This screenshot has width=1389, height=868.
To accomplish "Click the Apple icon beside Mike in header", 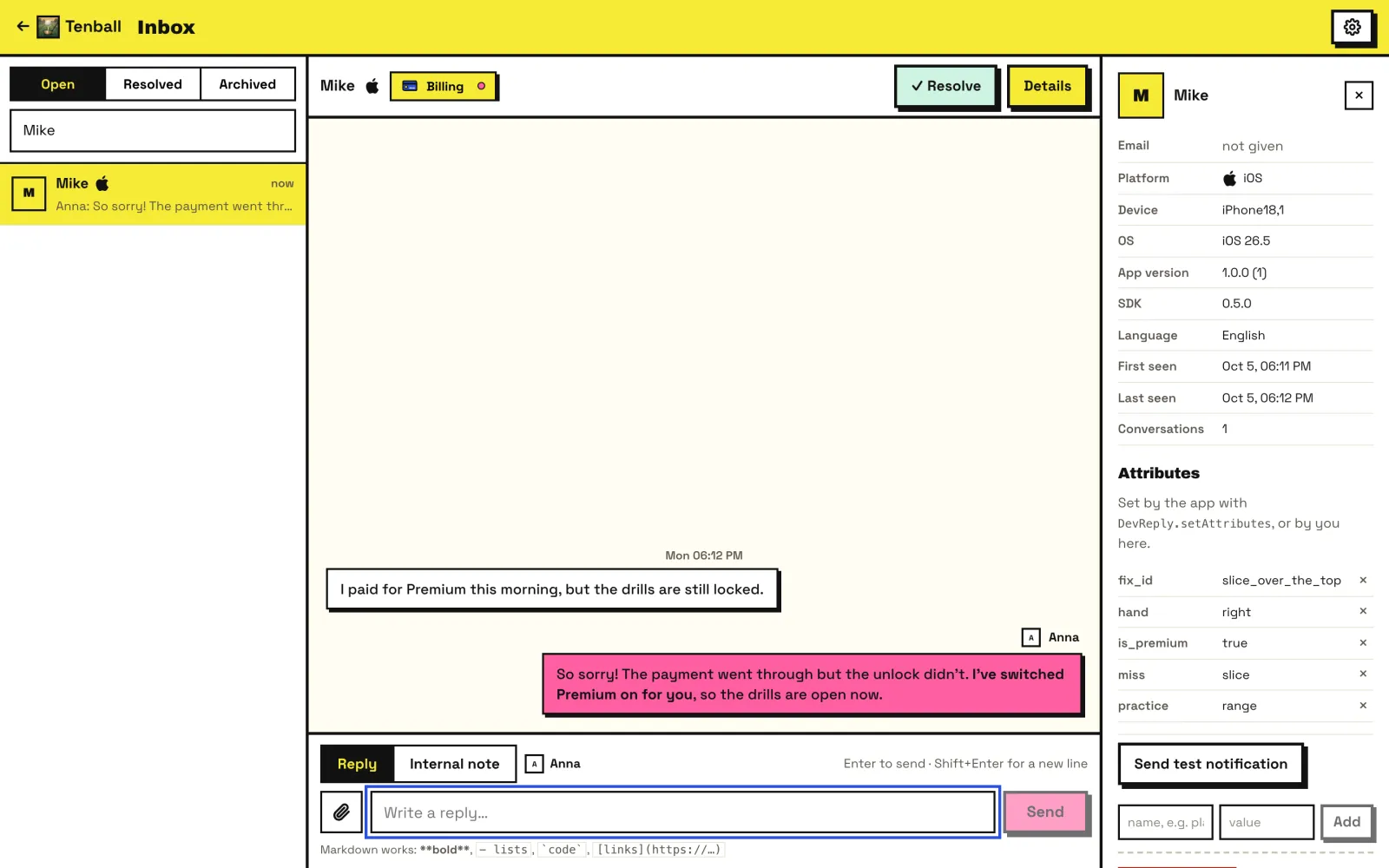I will tap(372, 86).
